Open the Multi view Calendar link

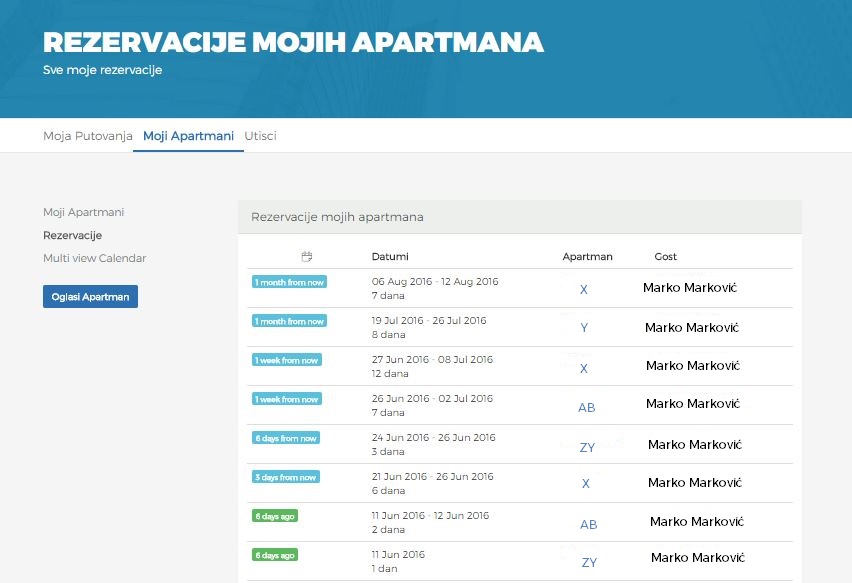(x=94, y=258)
